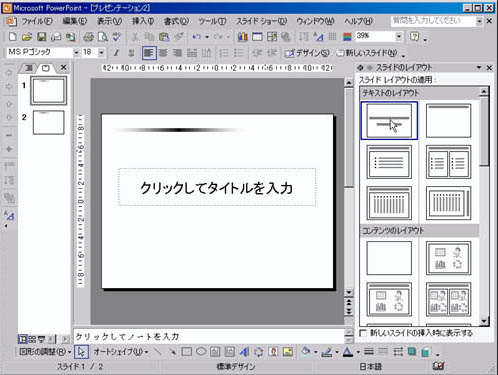Switch to the Outline tab
The image size is (498, 375).
tap(29, 68)
